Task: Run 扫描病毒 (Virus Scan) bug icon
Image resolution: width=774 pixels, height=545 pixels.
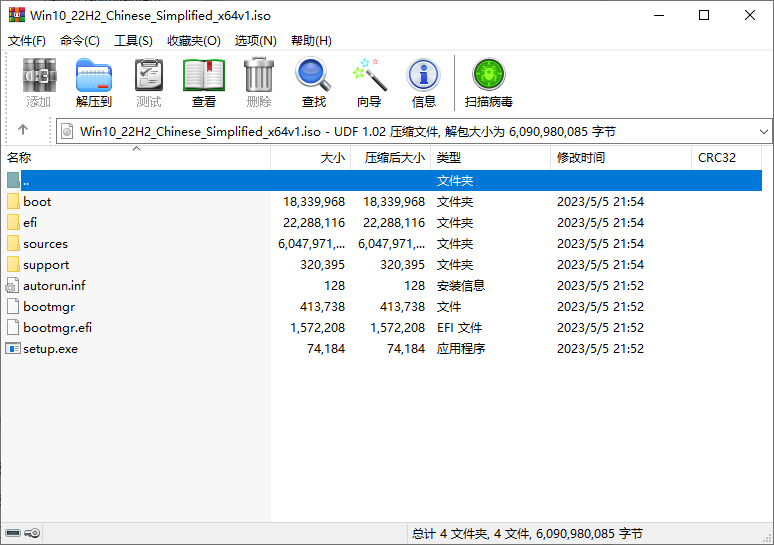Action: tap(489, 75)
